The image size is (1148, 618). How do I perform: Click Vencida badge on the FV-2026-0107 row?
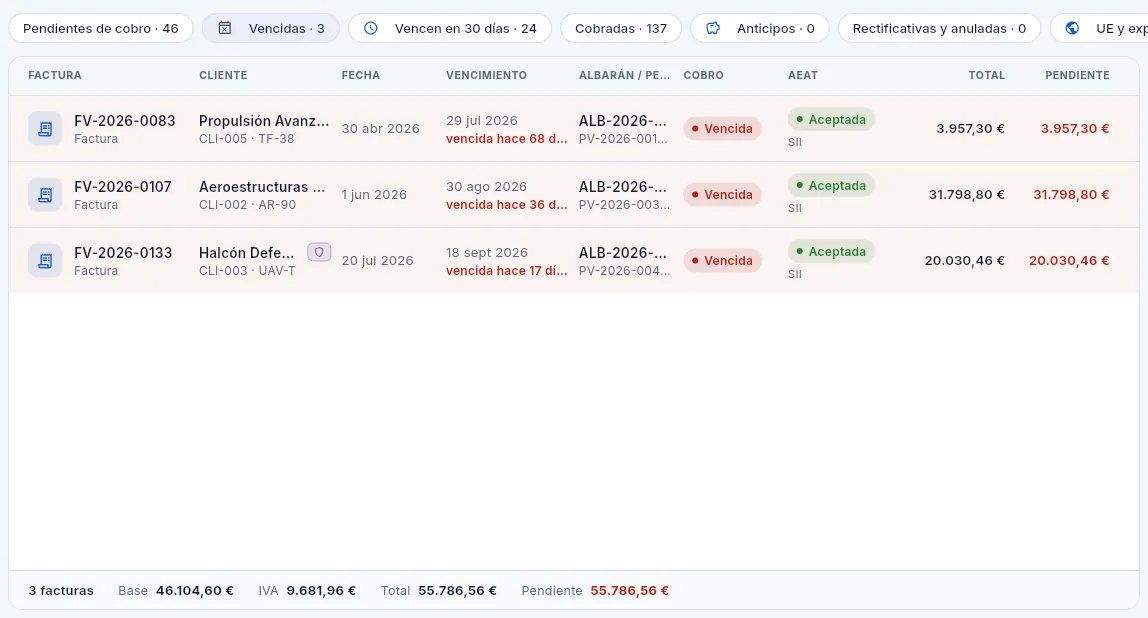(x=722, y=195)
